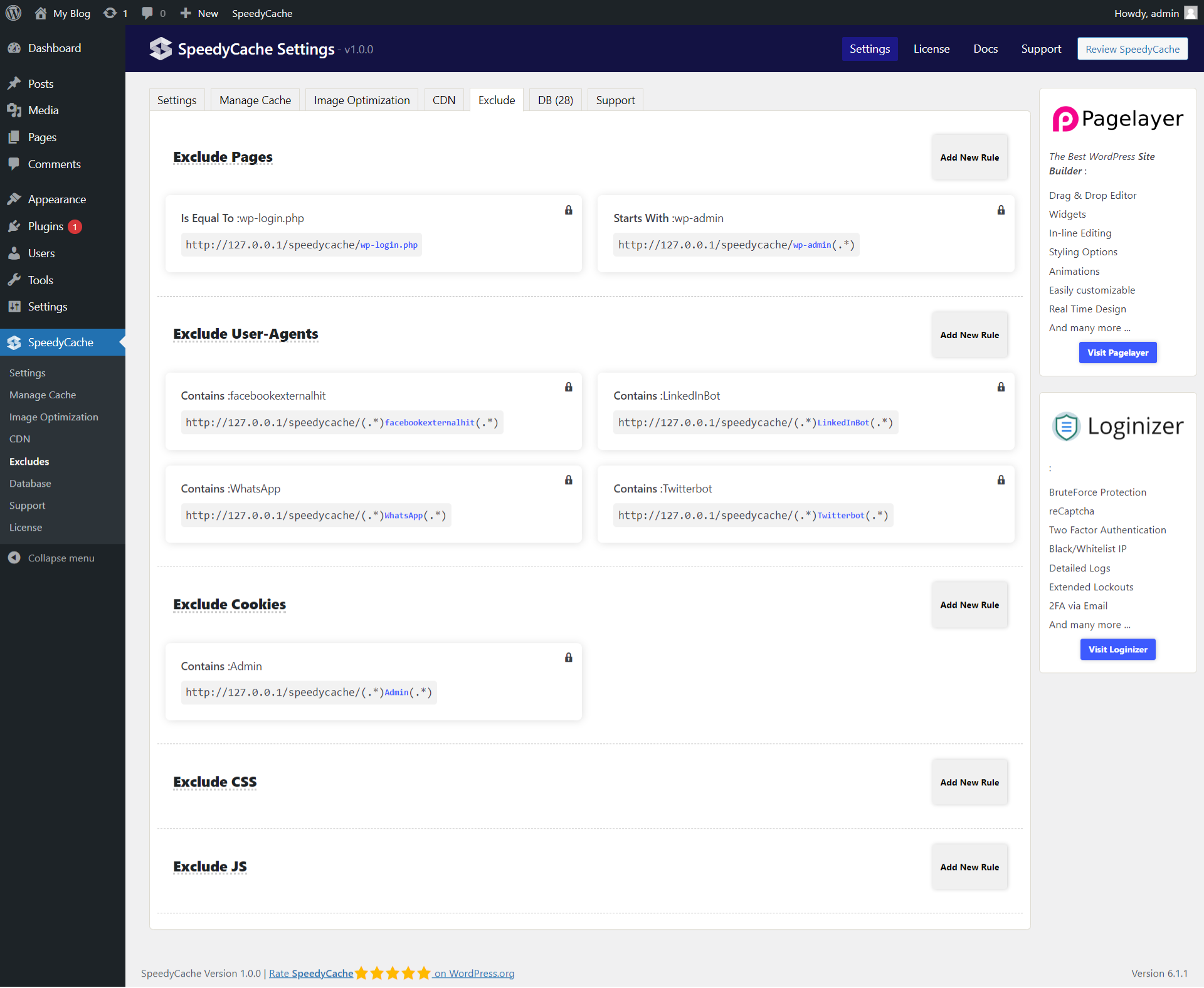Click the WordPress logo in the admin bar
This screenshot has height=988, width=1204.
(x=13, y=13)
